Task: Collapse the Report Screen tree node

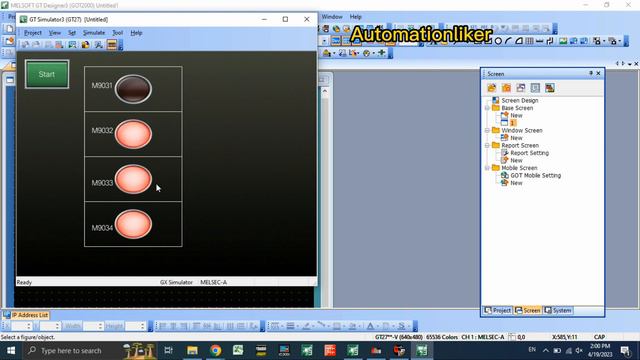Action: click(487, 146)
